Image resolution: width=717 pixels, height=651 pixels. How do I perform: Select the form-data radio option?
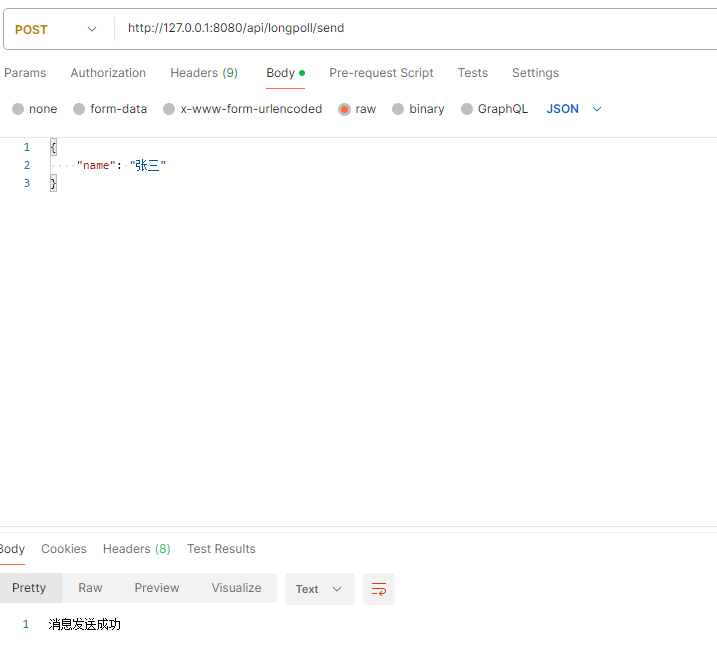coord(110,109)
